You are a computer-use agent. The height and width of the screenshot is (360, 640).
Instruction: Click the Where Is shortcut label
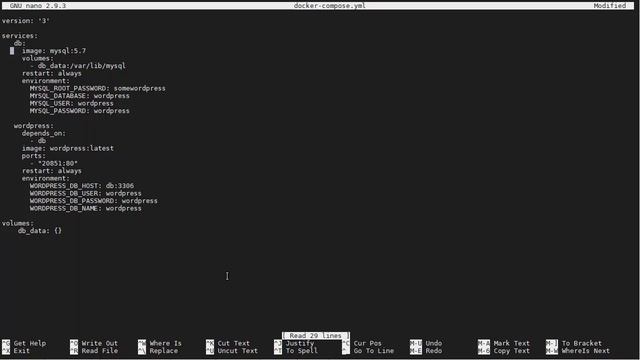[165, 343]
